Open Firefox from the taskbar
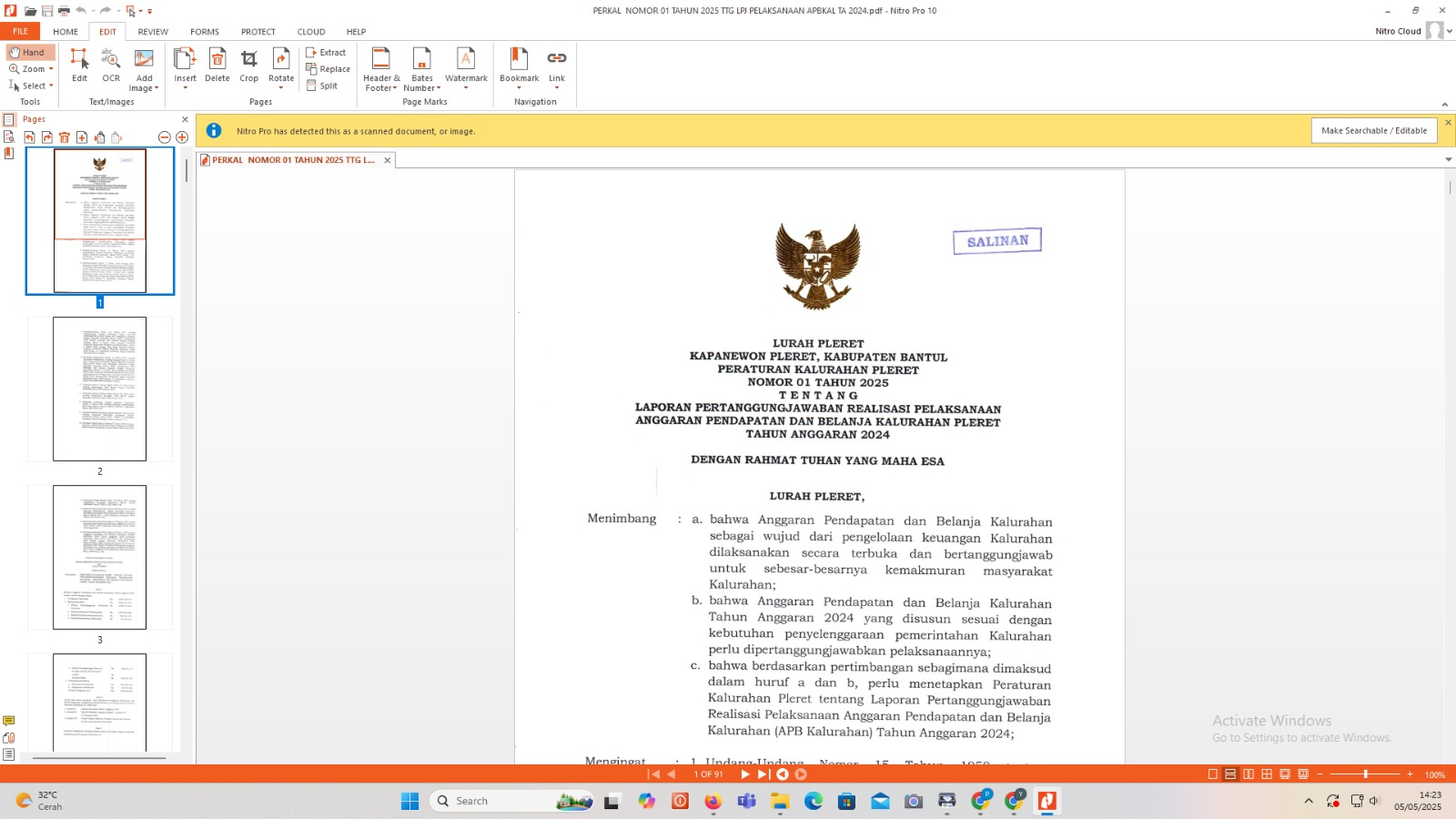The image size is (1456, 819). click(x=713, y=801)
